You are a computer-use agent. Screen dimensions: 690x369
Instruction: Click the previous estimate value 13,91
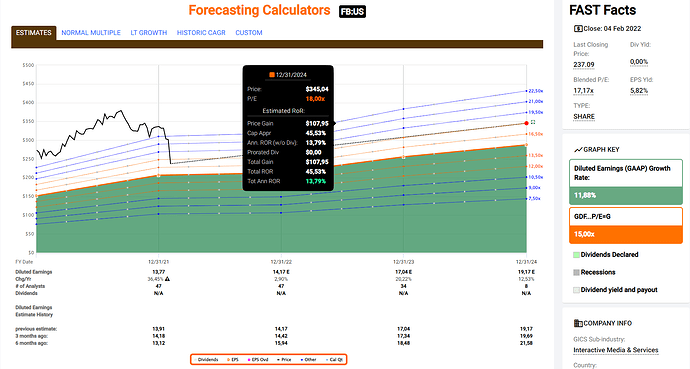158,329
